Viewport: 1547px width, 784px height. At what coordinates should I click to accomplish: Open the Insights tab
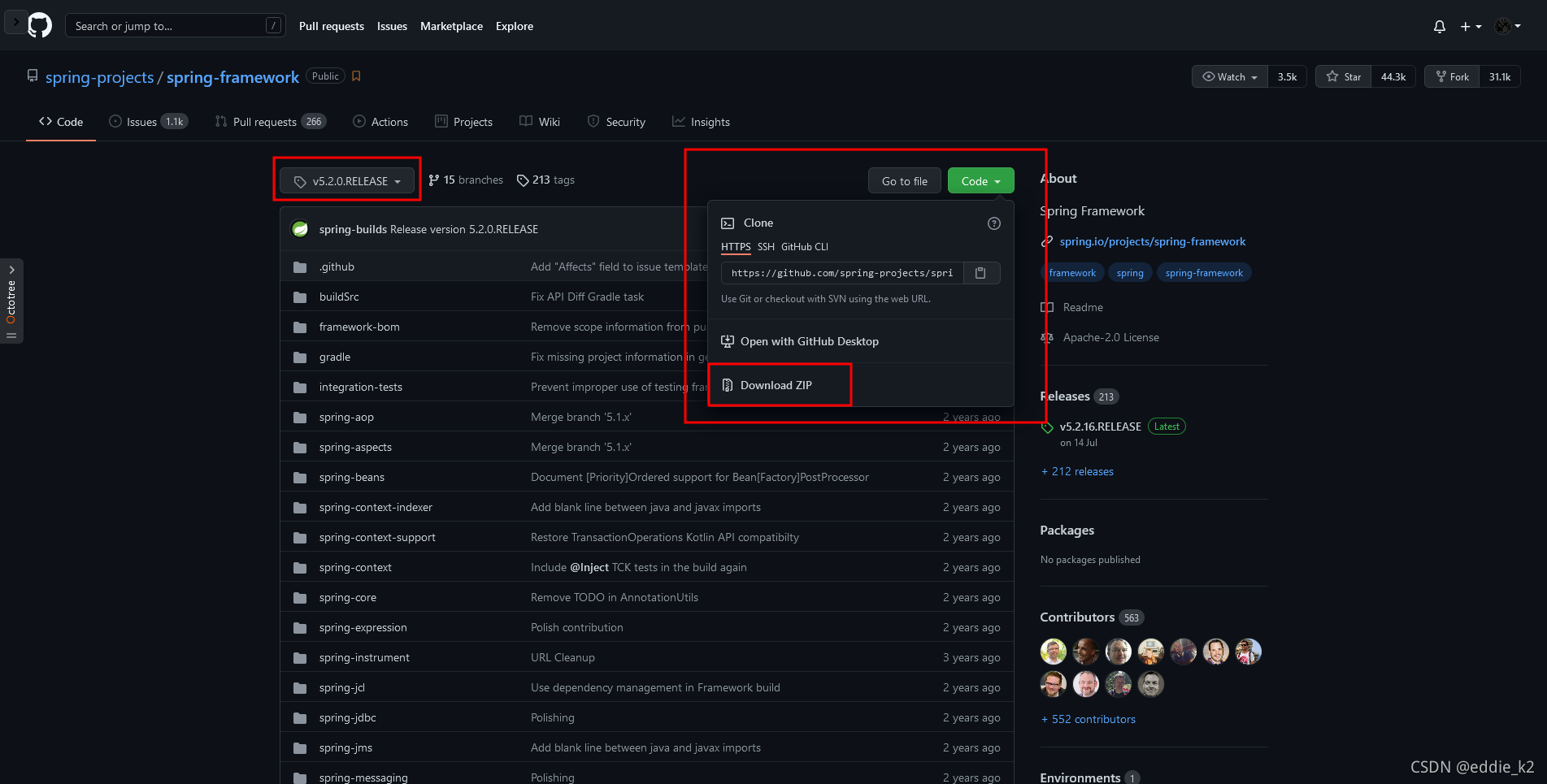[701, 122]
